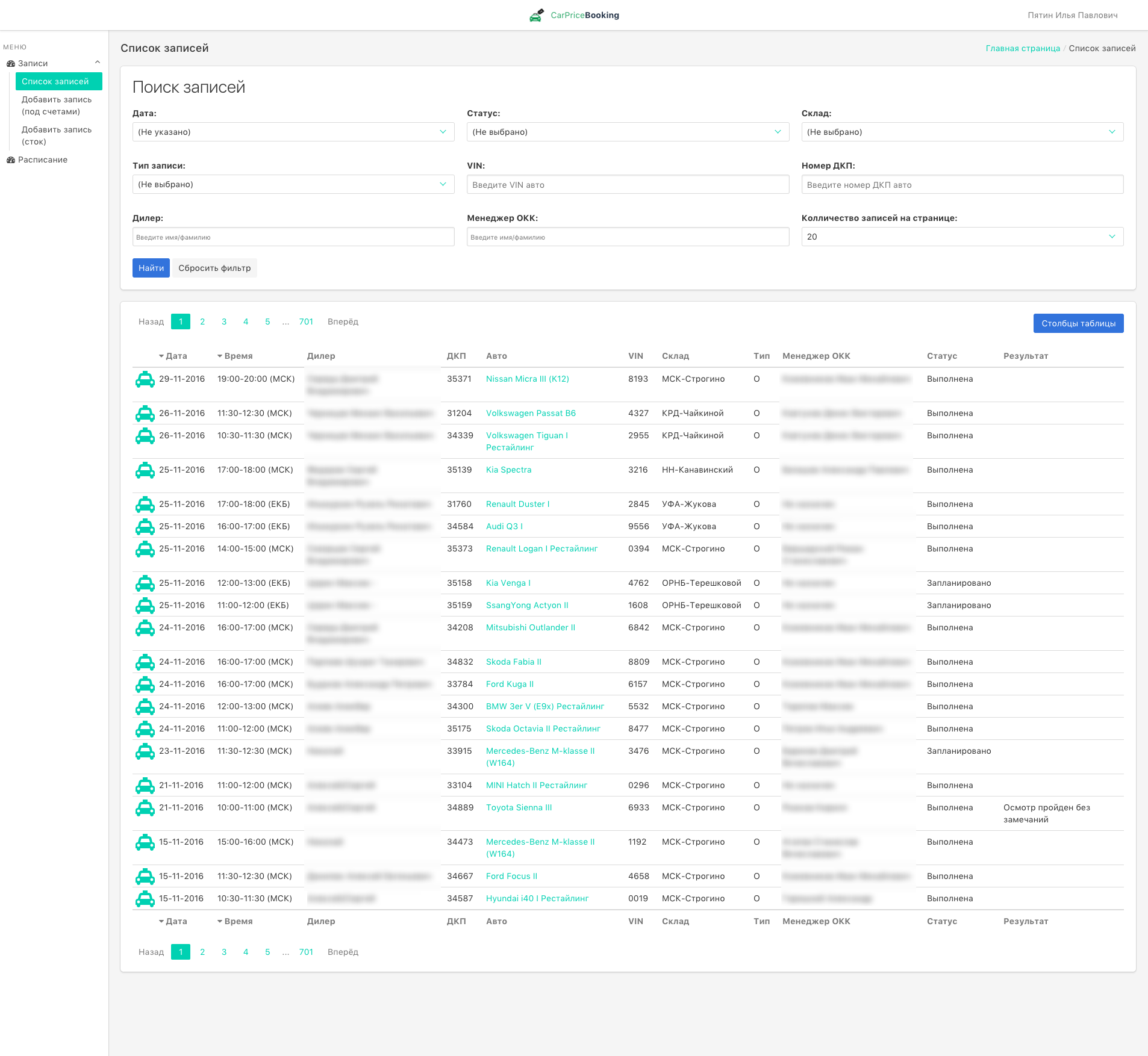Click the taxi icon for Toyota Sienna III row

pos(145,808)
